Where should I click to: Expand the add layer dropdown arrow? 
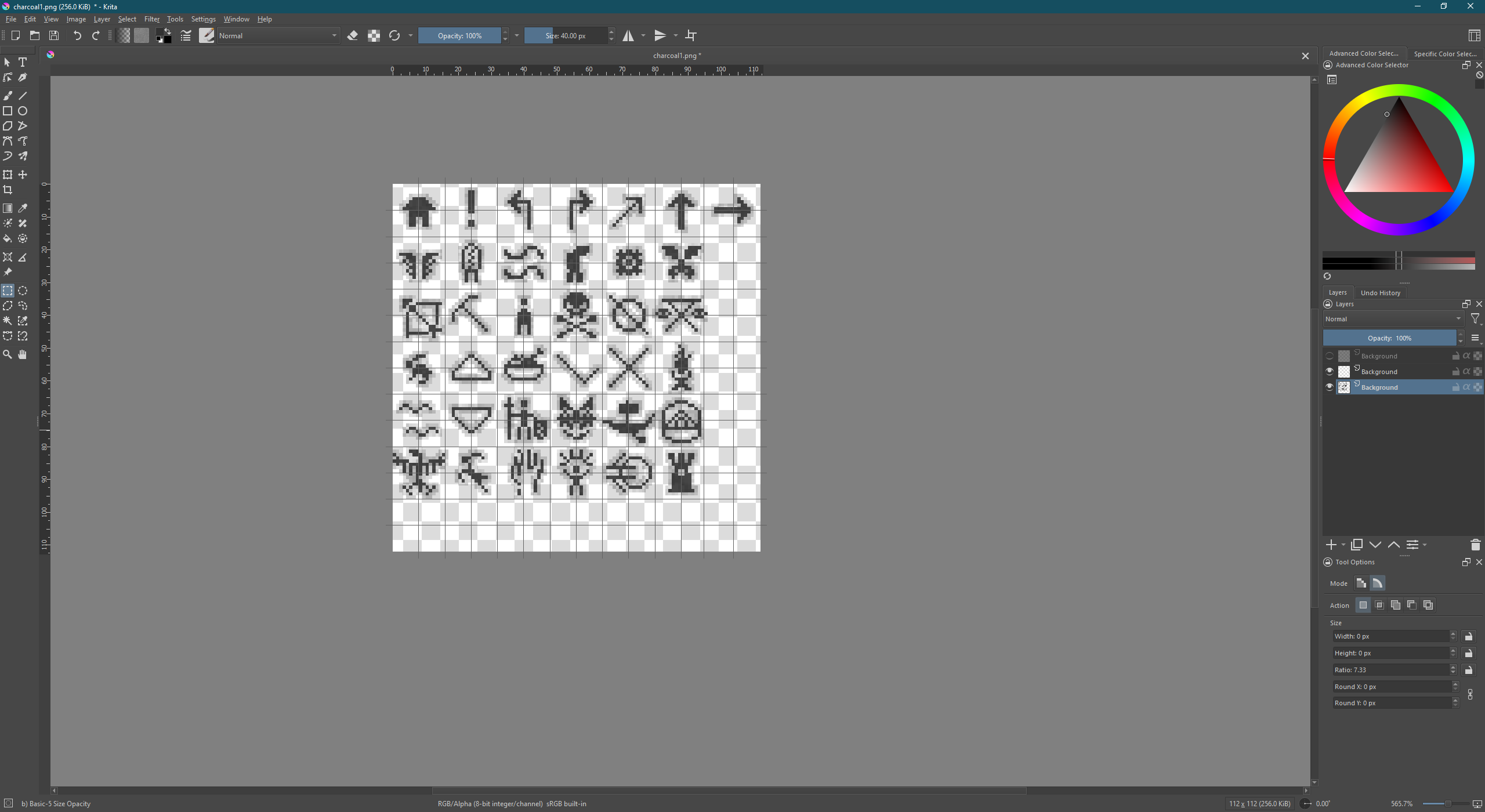(1342, 545)
